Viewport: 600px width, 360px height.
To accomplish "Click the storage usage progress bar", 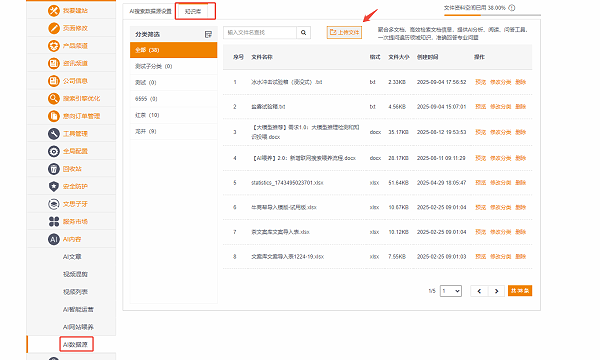I will 492,15.
